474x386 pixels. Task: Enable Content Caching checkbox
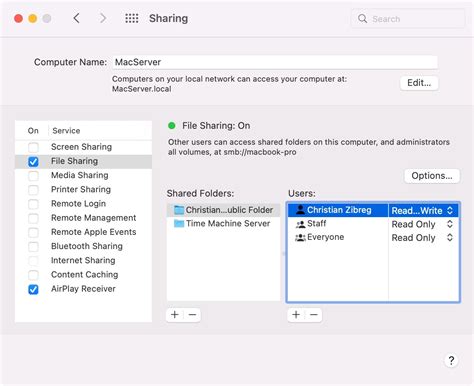tap(33, 275)
